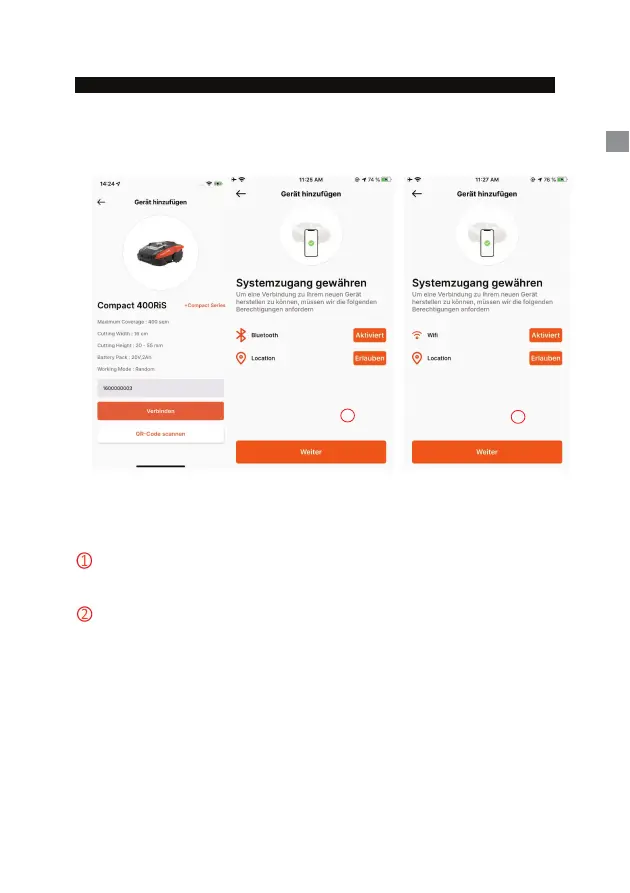Viewport: 630px width, 893px height.
Task: Tap back arrow on the Bluetooth permission screen
Action: pyautogui.click(x=241, y=194)
